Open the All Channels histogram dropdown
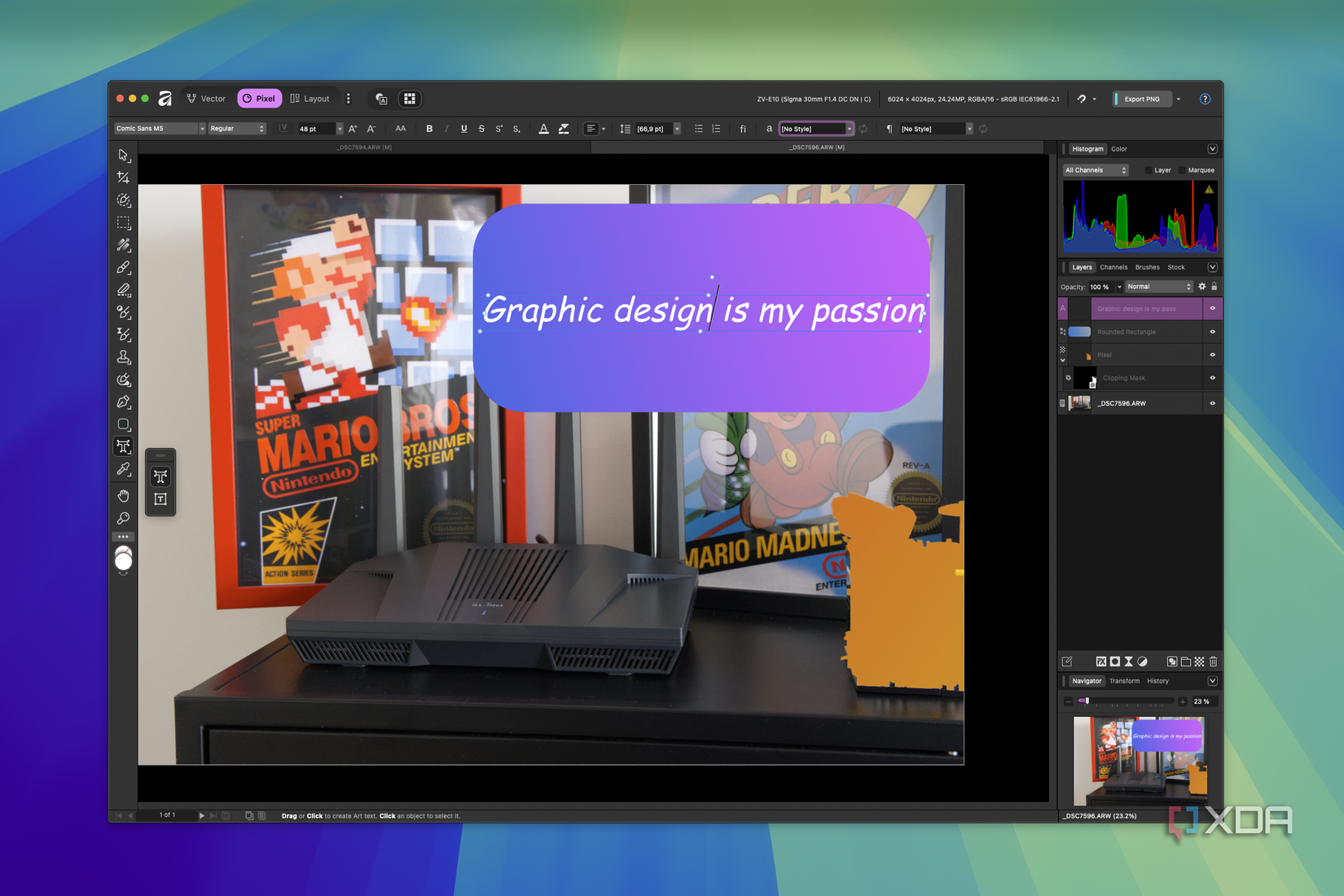Screen dimensions: 1344x896 click(x=1095, y=169)
